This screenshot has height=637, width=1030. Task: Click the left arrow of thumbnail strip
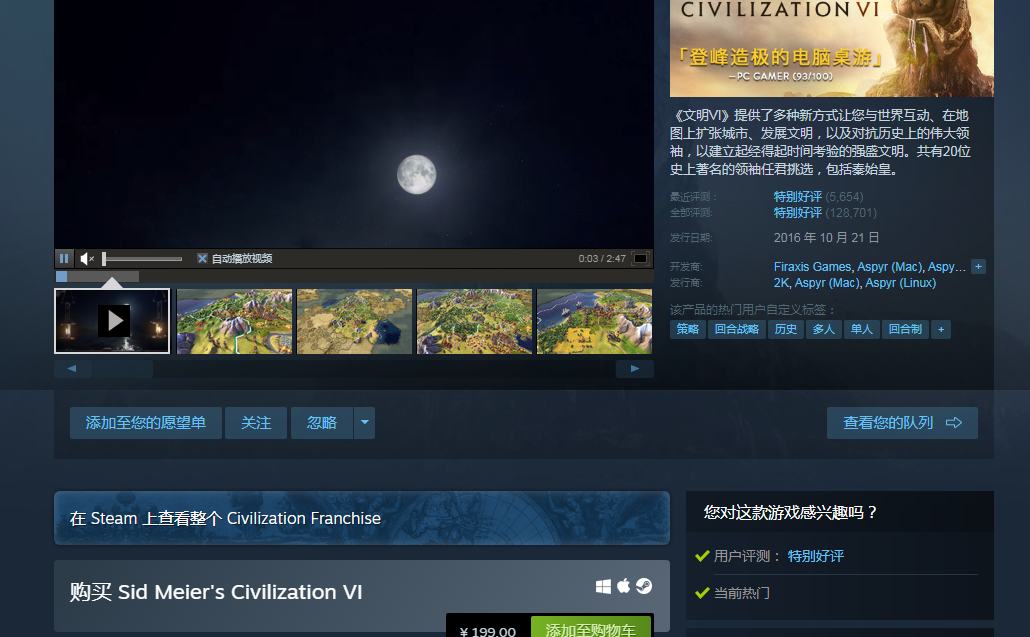tap(72, 368)
